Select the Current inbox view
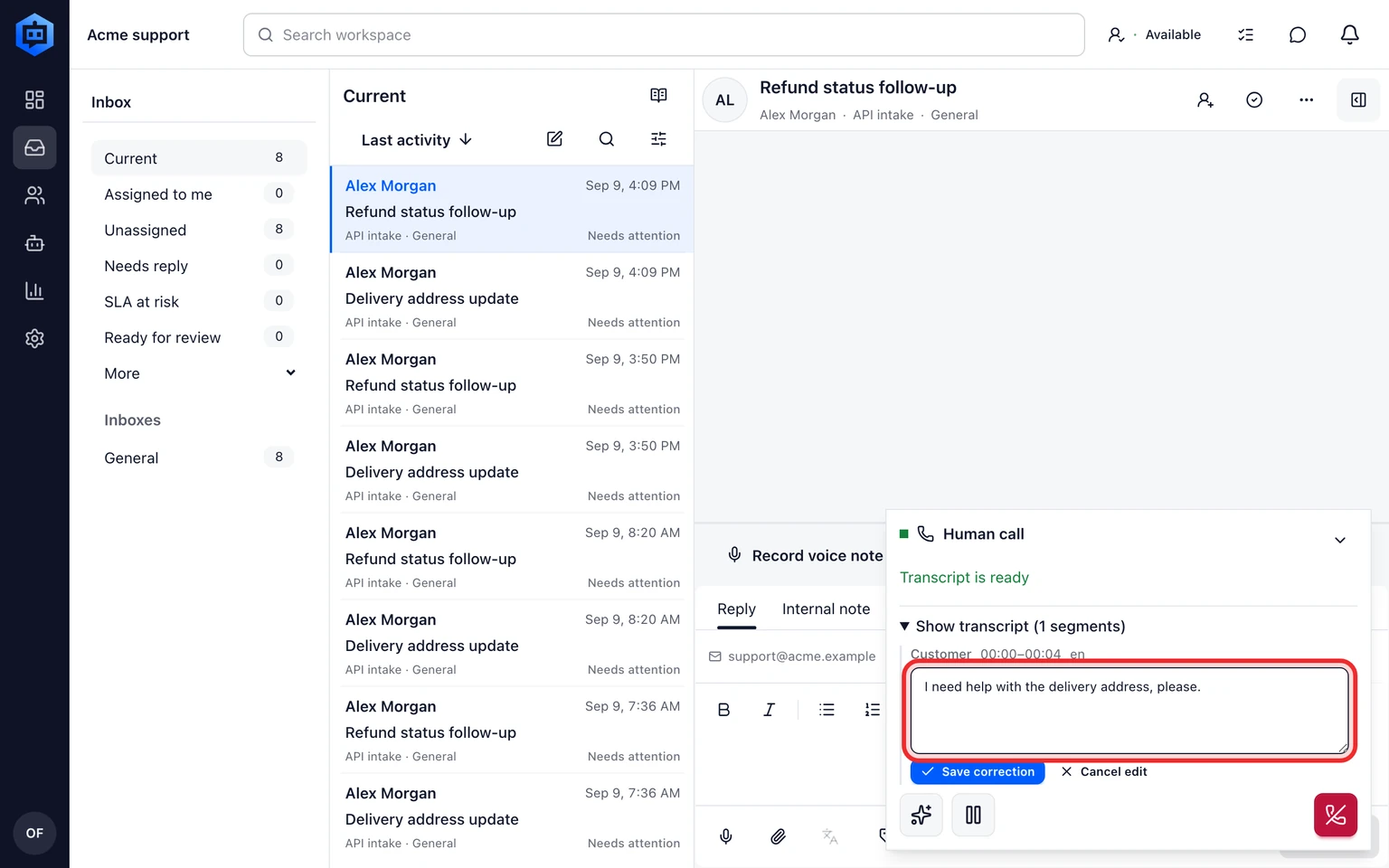The image size is (1389, 868). pos(199,158)
